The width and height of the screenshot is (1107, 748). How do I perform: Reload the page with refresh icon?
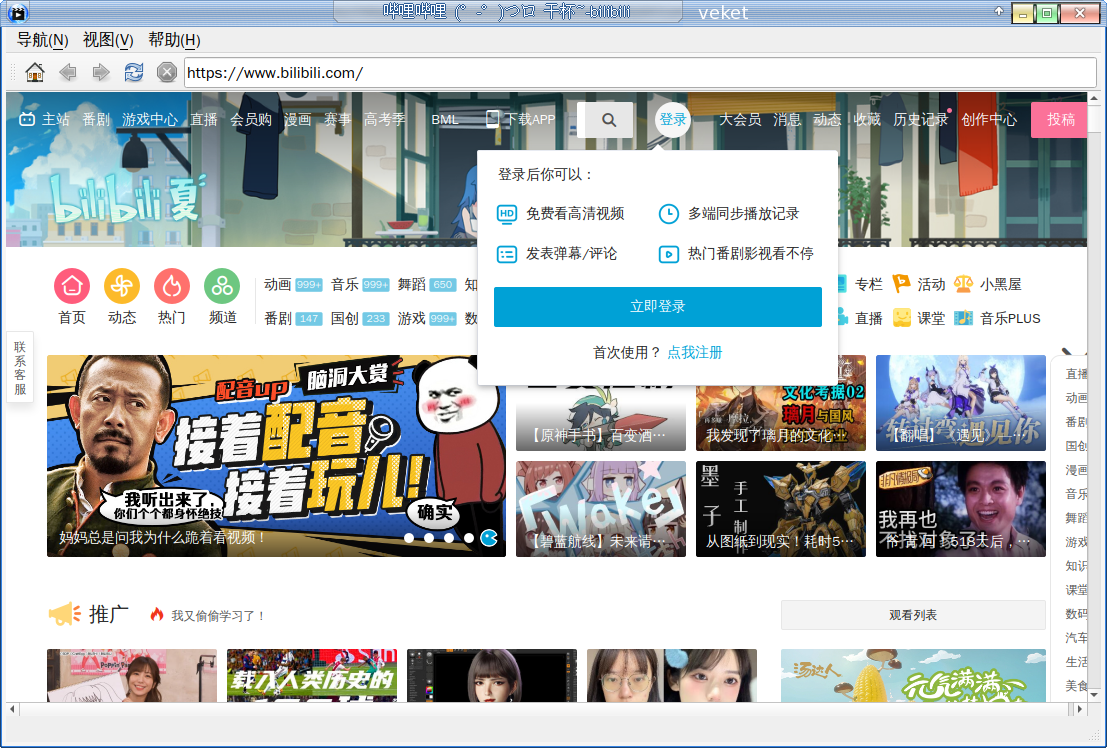click(133, 72)
